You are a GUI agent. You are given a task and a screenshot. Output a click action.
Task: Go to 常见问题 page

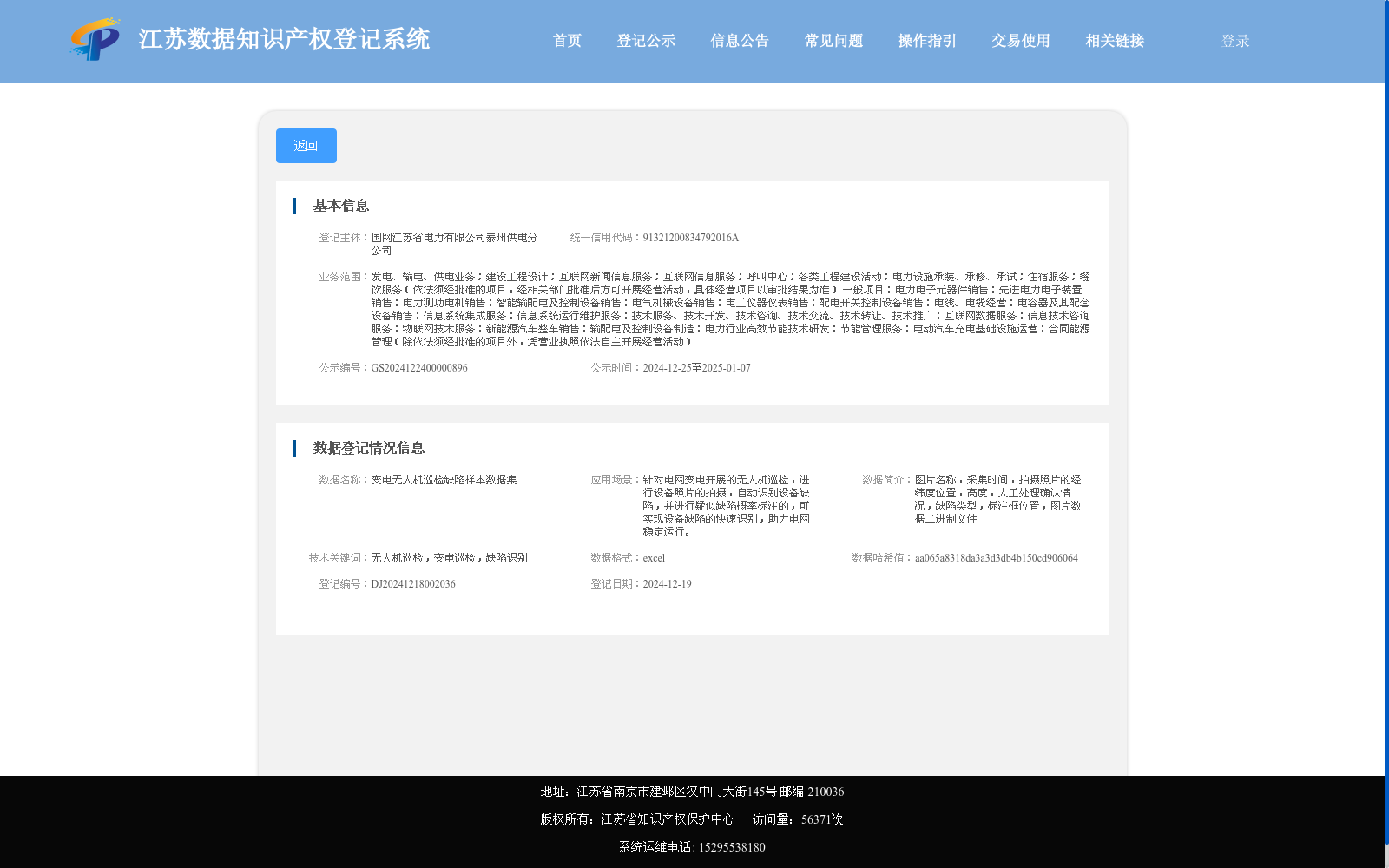pos(833,41)
